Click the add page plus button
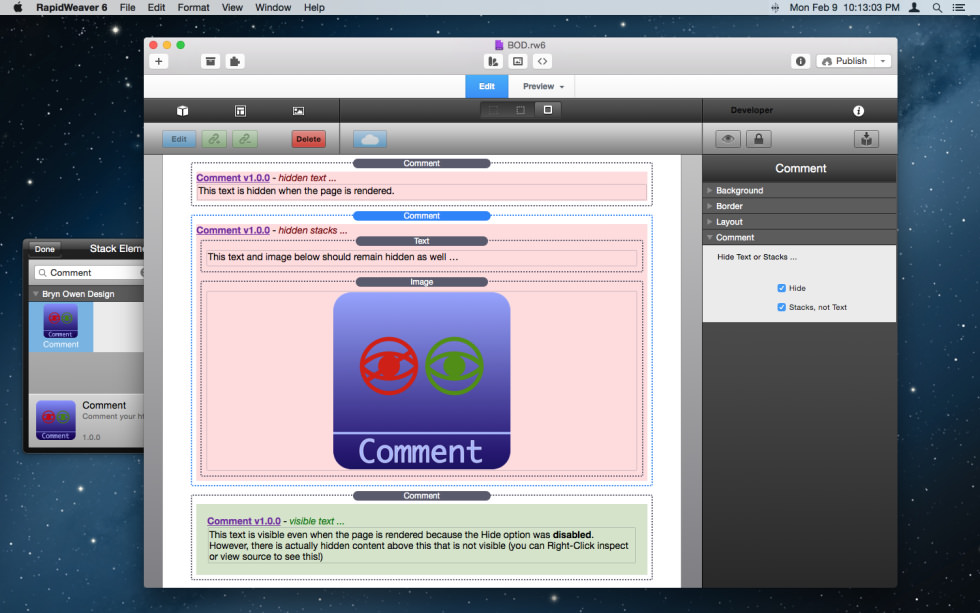Screen dimensions: 980x613 159,61
